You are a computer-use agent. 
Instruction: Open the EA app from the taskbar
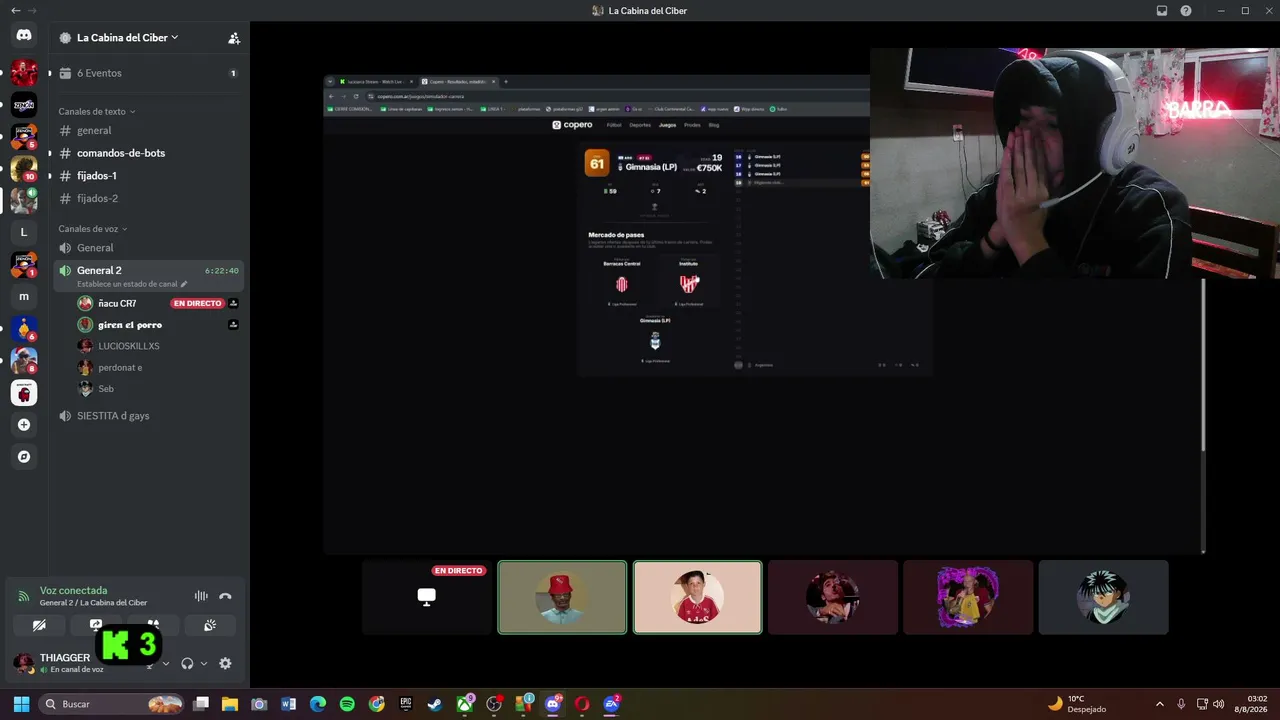click(612, 704)
